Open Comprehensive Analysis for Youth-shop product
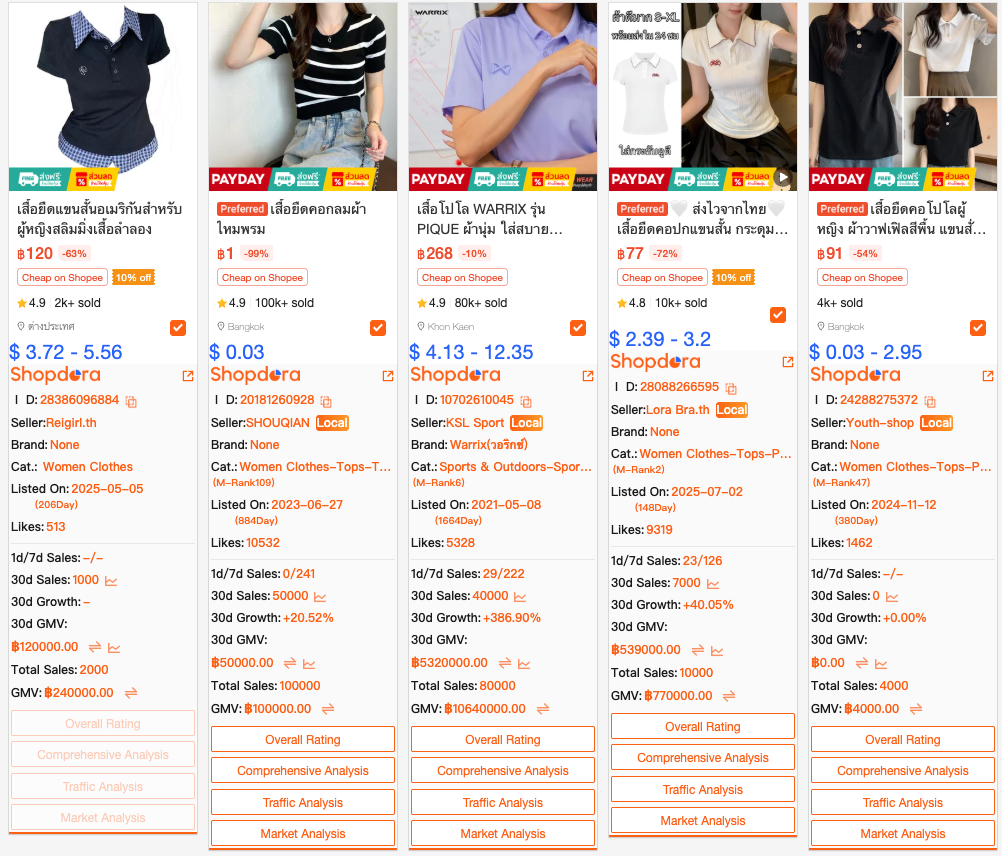This screenshot has width=1002, height=856. [903, 771]
